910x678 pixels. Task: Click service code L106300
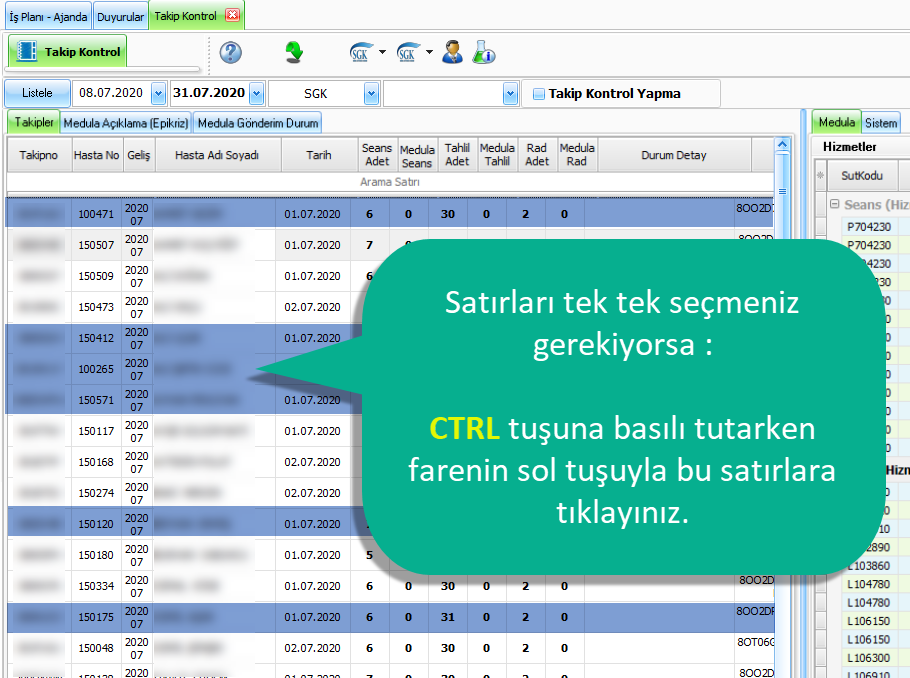coord(869,658)
